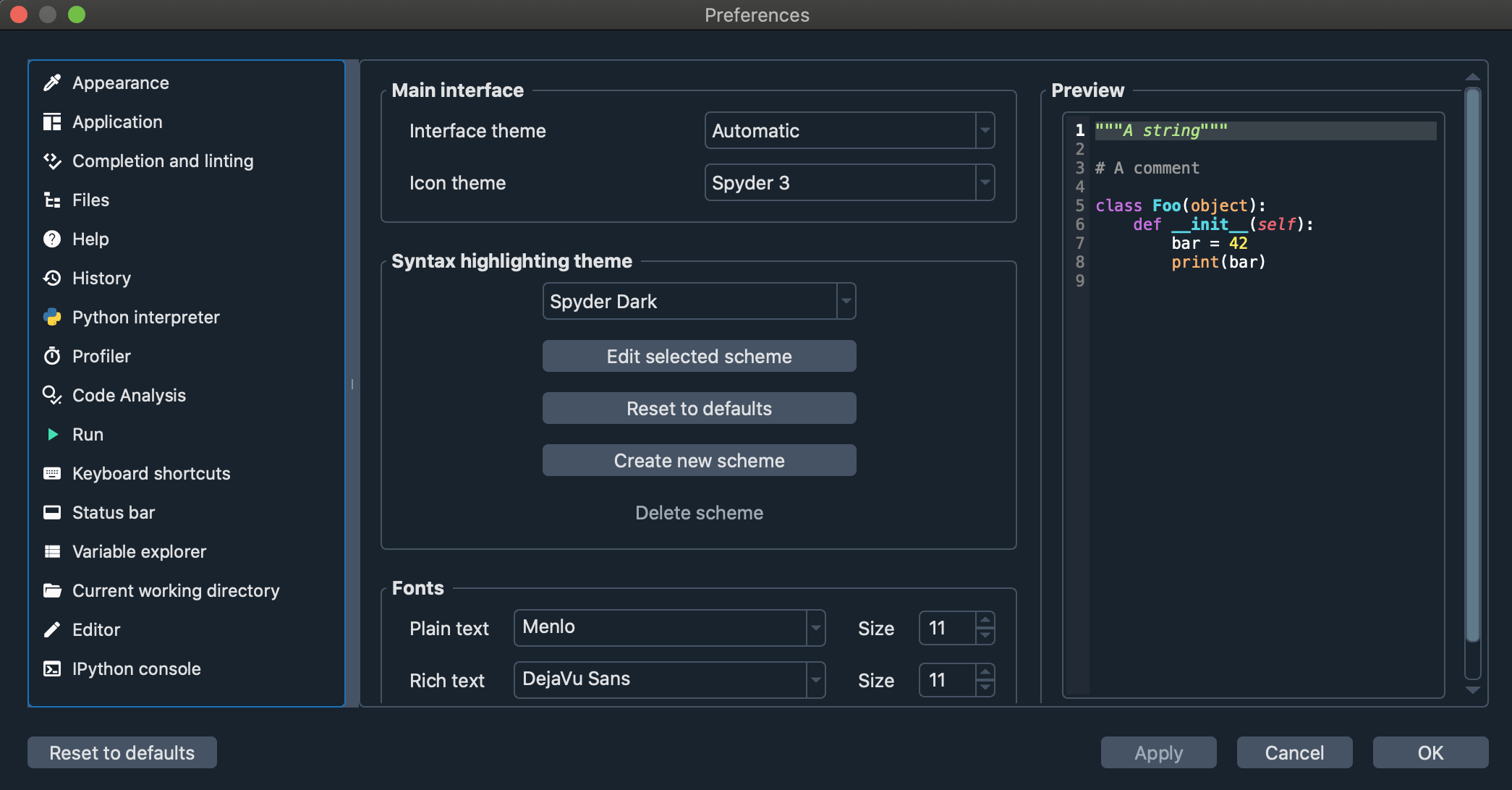Screen dimensions: 1512x790
Task: Select the History clock icon
Action: pyautogui.click(x=52, y=279)
